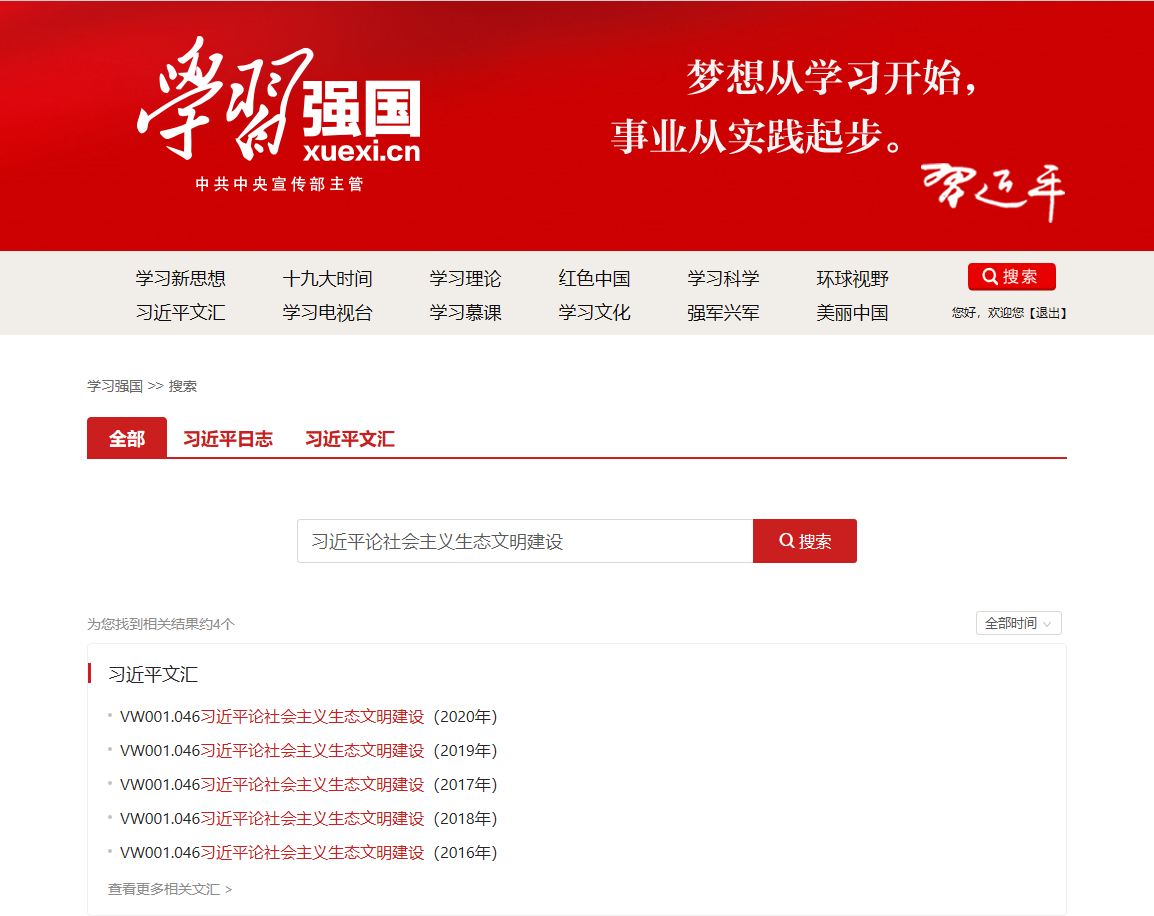The image size is (1154, 916).
Task: Click the 学习强国 xuexi.cn logo
Action: 279,99
